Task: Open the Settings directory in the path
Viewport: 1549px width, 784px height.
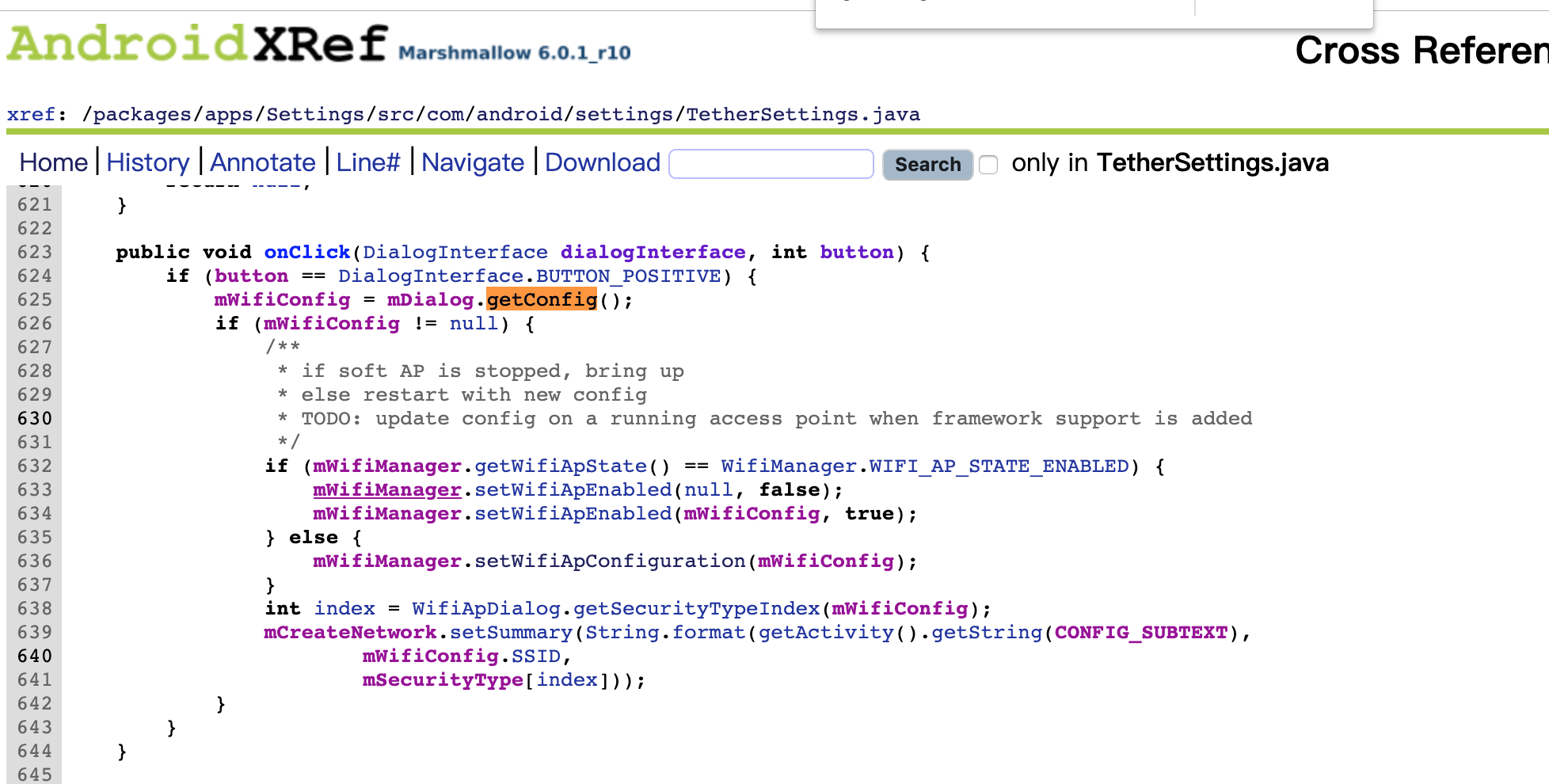Action: pyautogui.click(x=315, y=114)
